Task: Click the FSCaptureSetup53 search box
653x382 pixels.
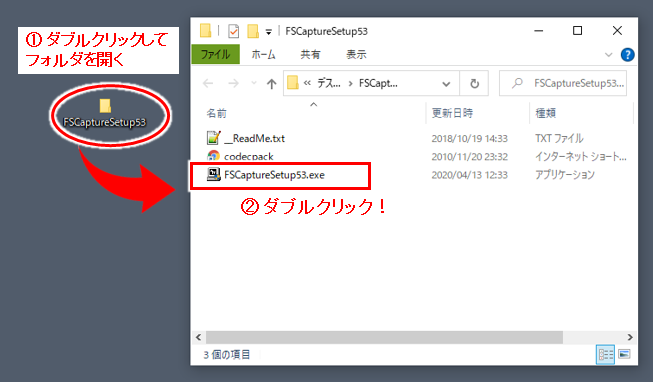Action: point(563,84)
